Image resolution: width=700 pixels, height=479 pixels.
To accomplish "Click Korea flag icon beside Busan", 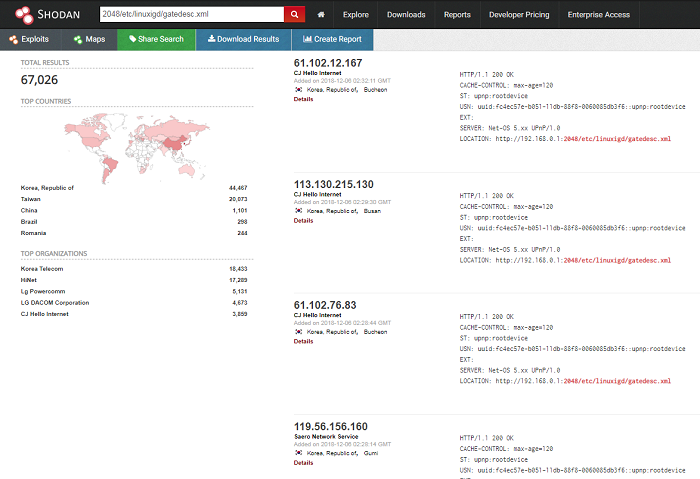I will point(299,211).
